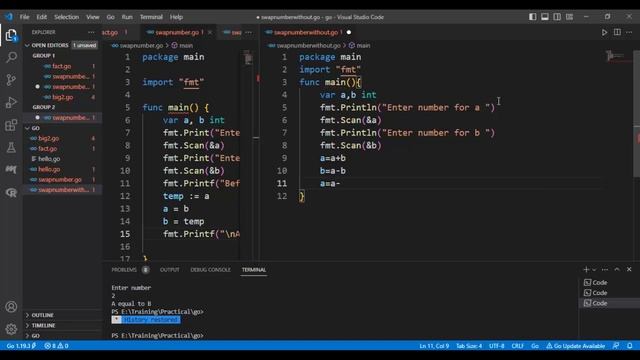
Task: Open fact.go under Group 1
Action: 62,66
